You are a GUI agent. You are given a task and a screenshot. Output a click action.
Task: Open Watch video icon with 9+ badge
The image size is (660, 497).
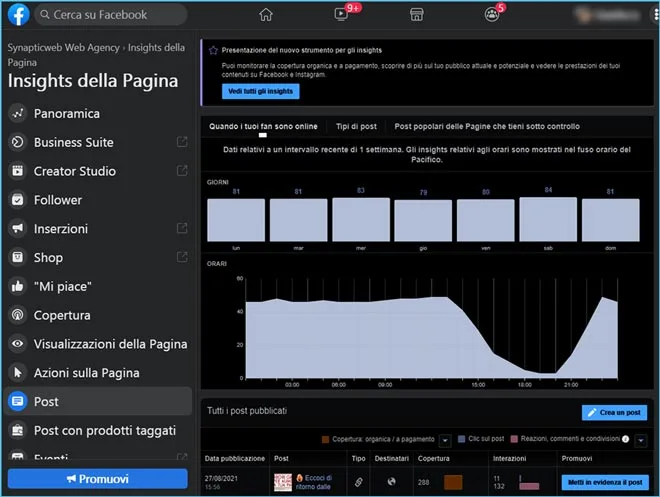(x=341, y=15)
